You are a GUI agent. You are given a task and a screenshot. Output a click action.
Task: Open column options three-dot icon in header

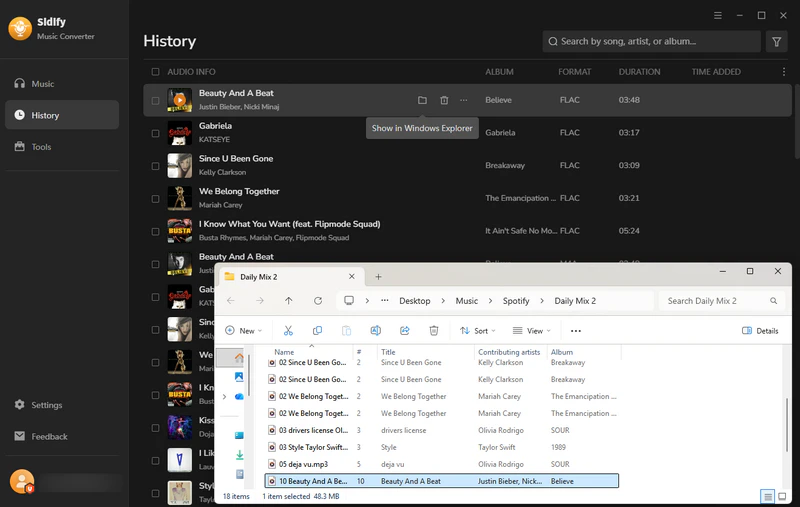[784, 72]
